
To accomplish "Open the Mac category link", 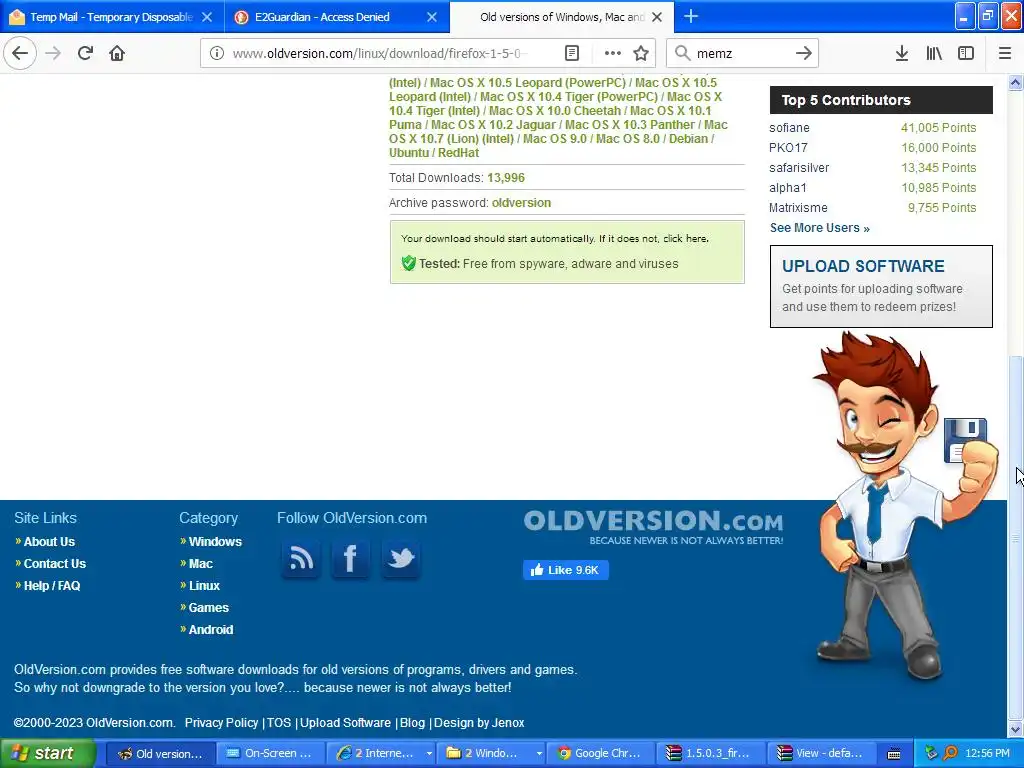I will [200, 564].
